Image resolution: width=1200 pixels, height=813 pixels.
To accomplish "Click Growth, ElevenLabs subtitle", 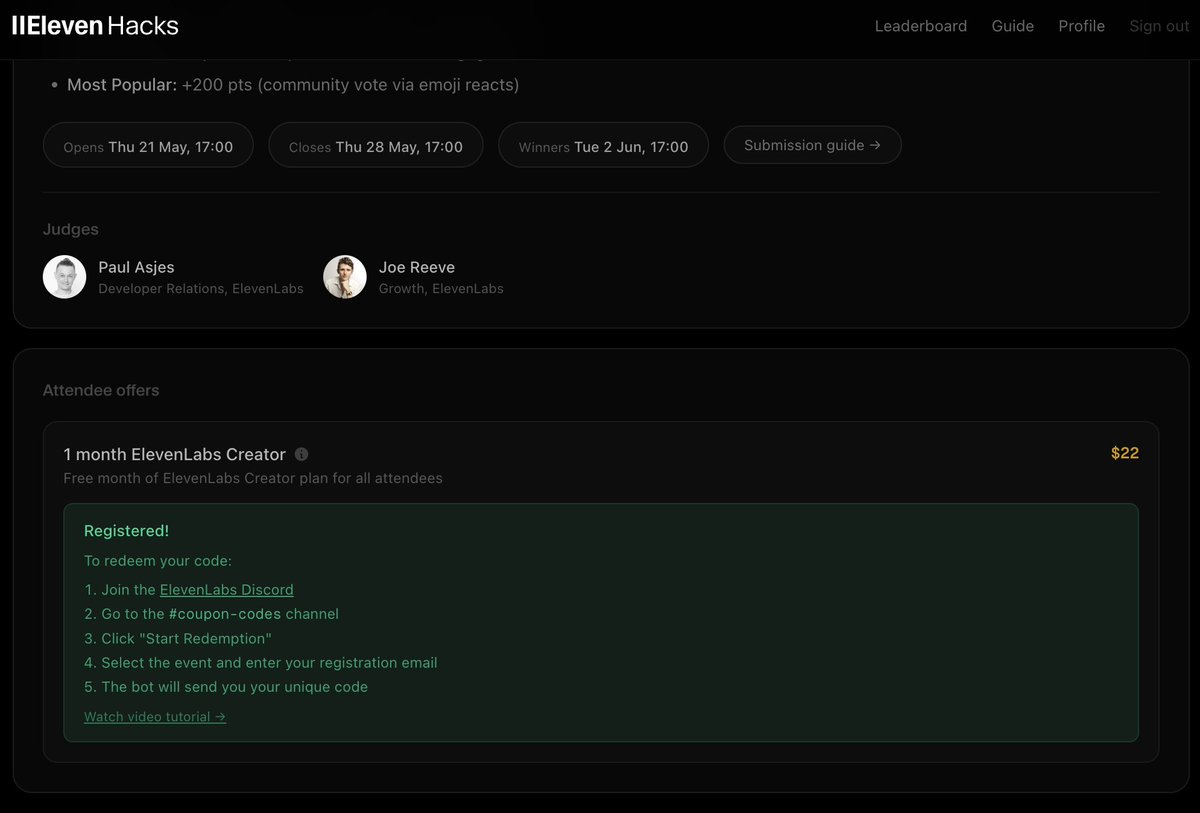I will pyautogui.click(x=441, y=289).
